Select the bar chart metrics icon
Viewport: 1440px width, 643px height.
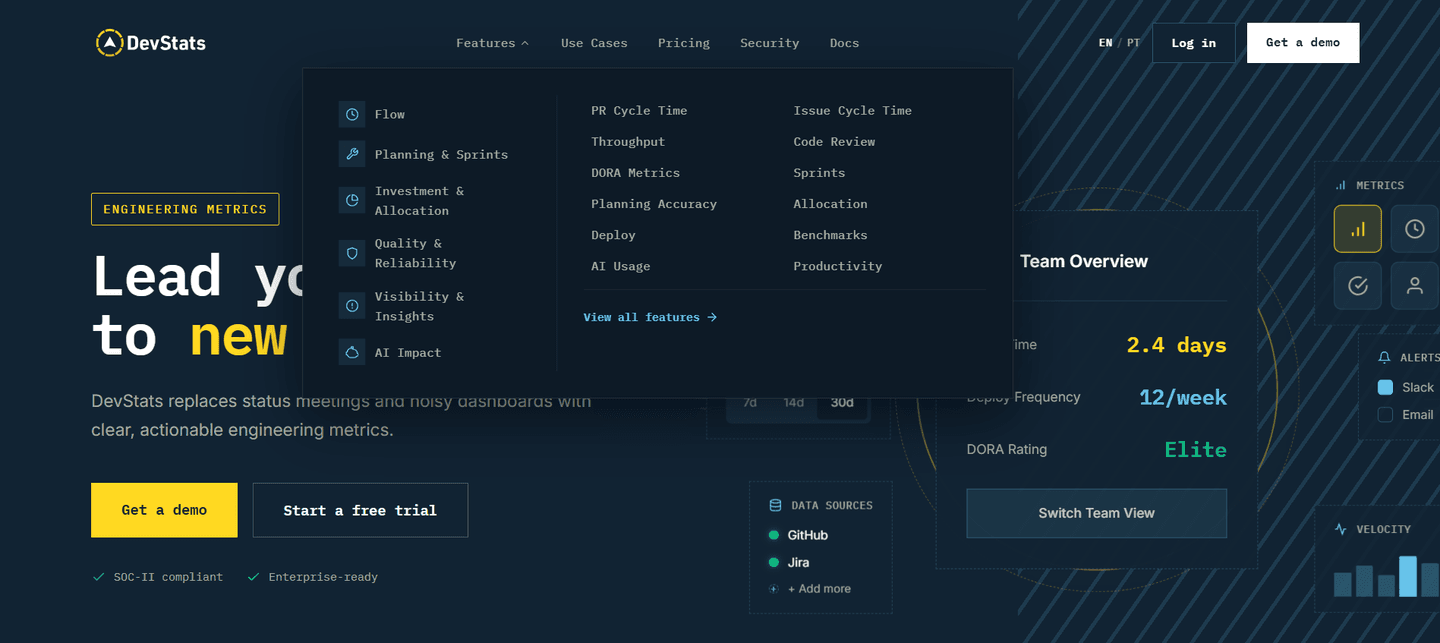coord(1358,229)
